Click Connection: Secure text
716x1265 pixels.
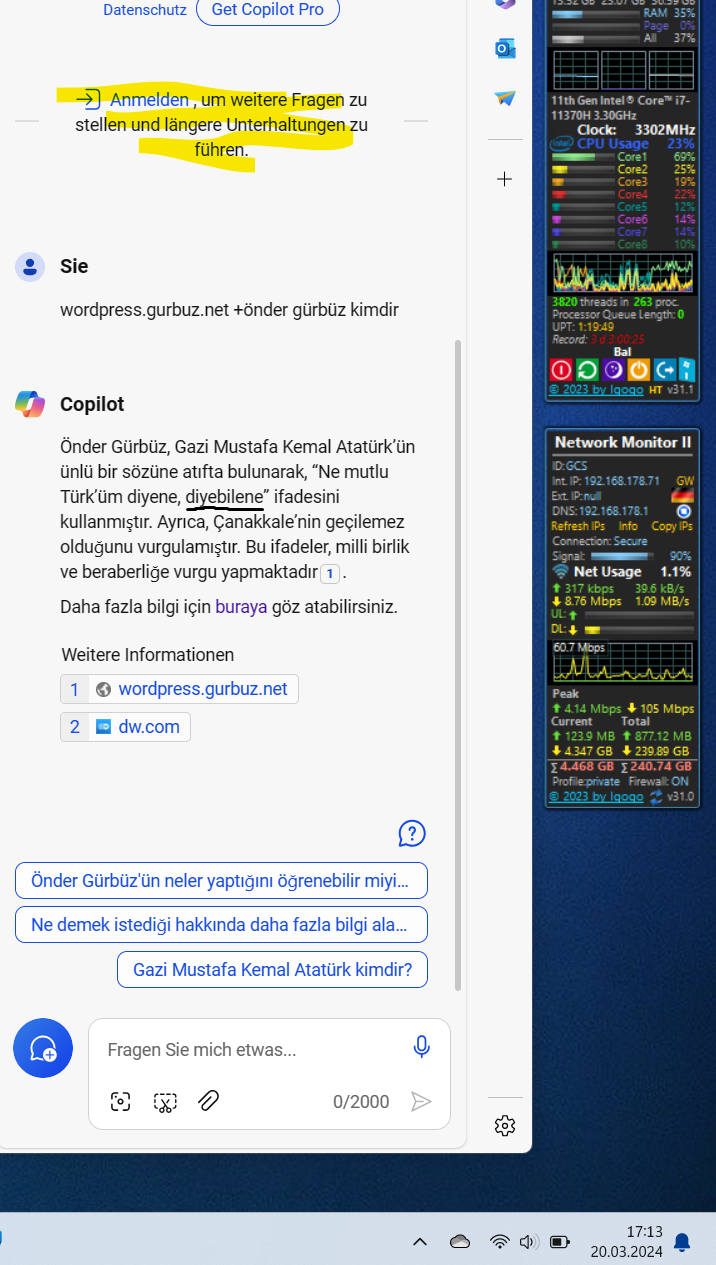tap(600, 541)
